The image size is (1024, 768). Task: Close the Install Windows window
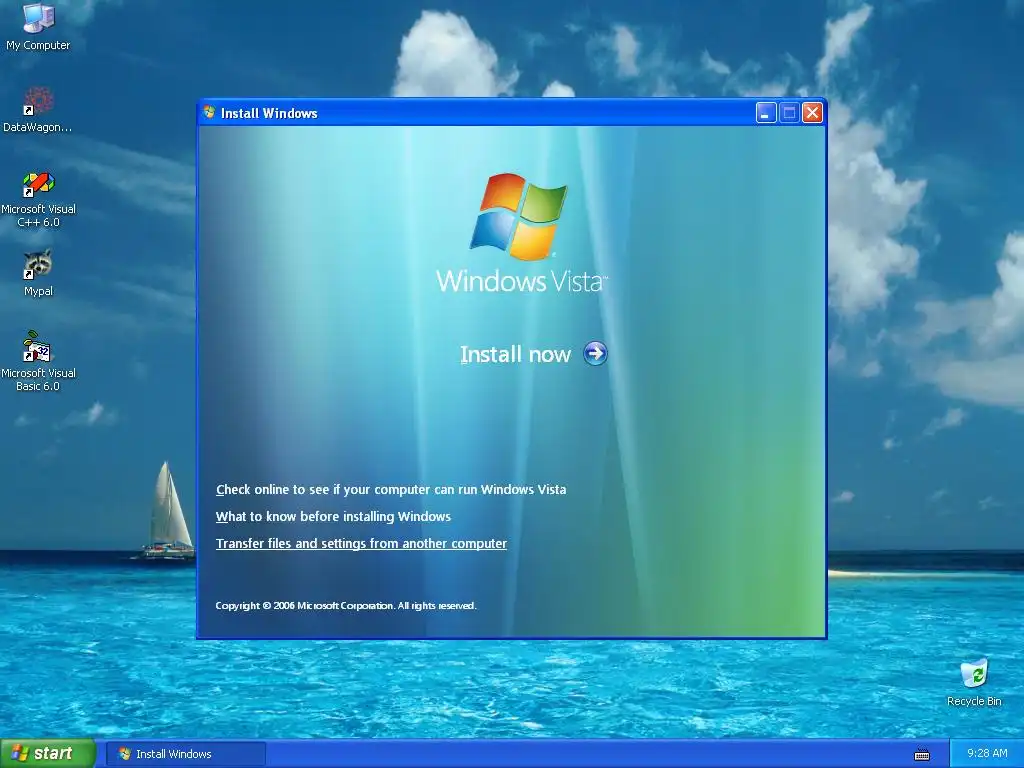coord(812,113)
